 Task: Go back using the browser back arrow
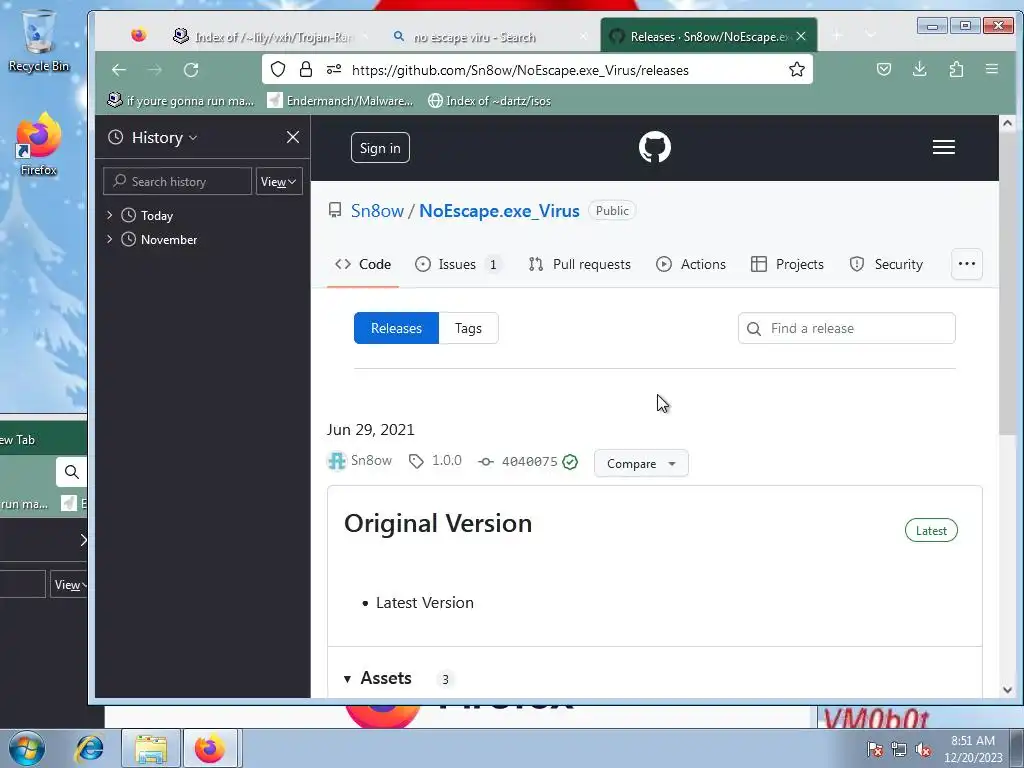click(119, 70)
